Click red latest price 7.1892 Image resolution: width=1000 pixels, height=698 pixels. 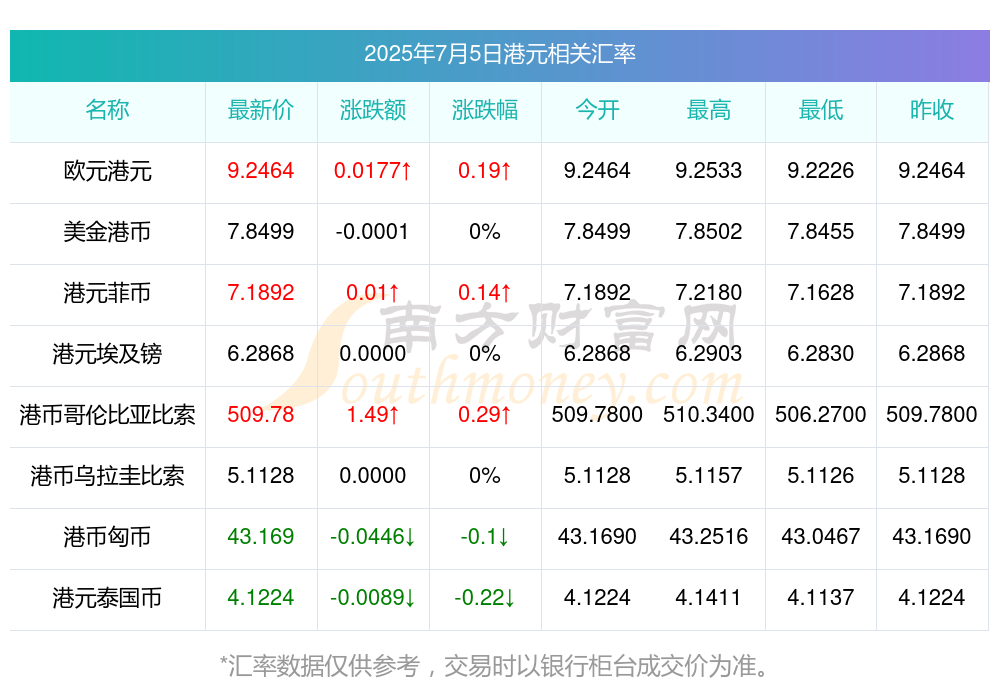260,292
